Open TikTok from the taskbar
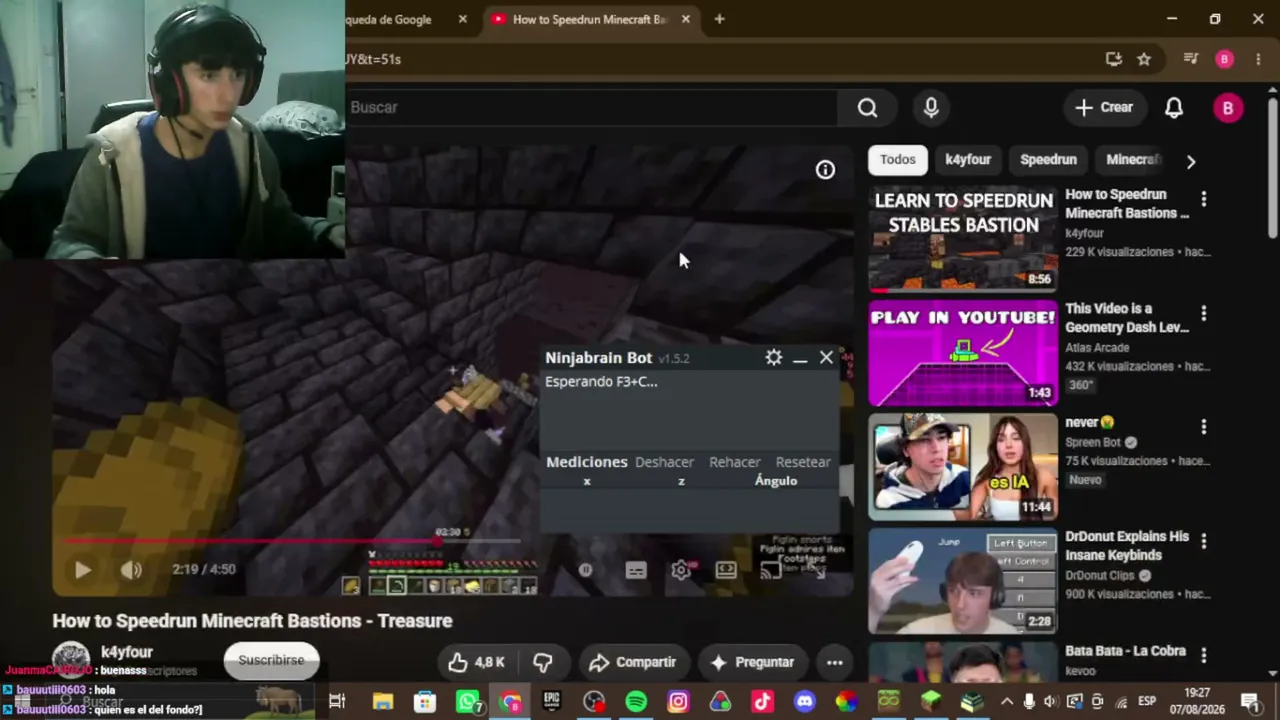 coord(762,702)
